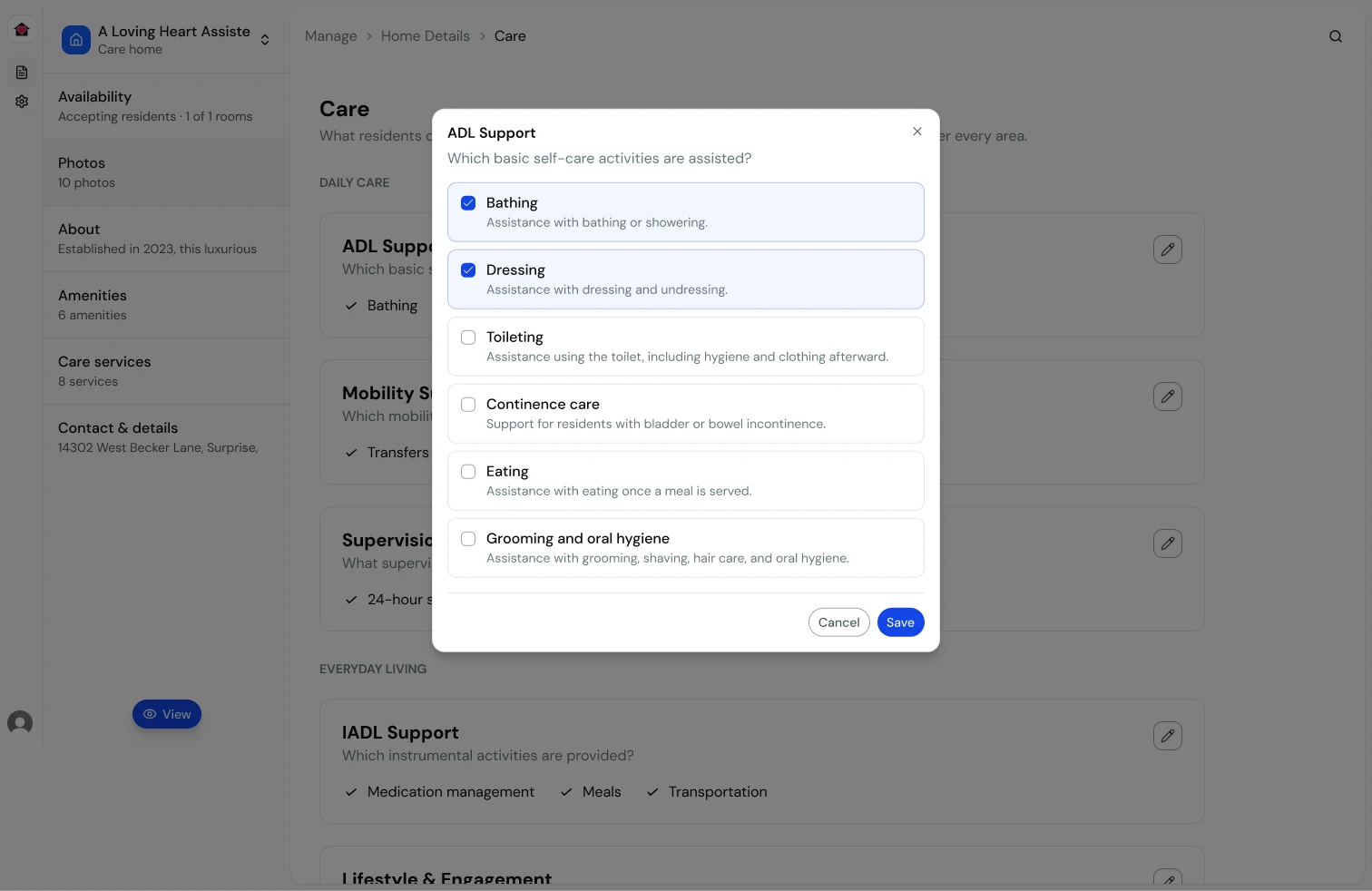Click the Transportation item
Image resolution: width=1372 pixels, height=891 pixels.
[707, 792]
